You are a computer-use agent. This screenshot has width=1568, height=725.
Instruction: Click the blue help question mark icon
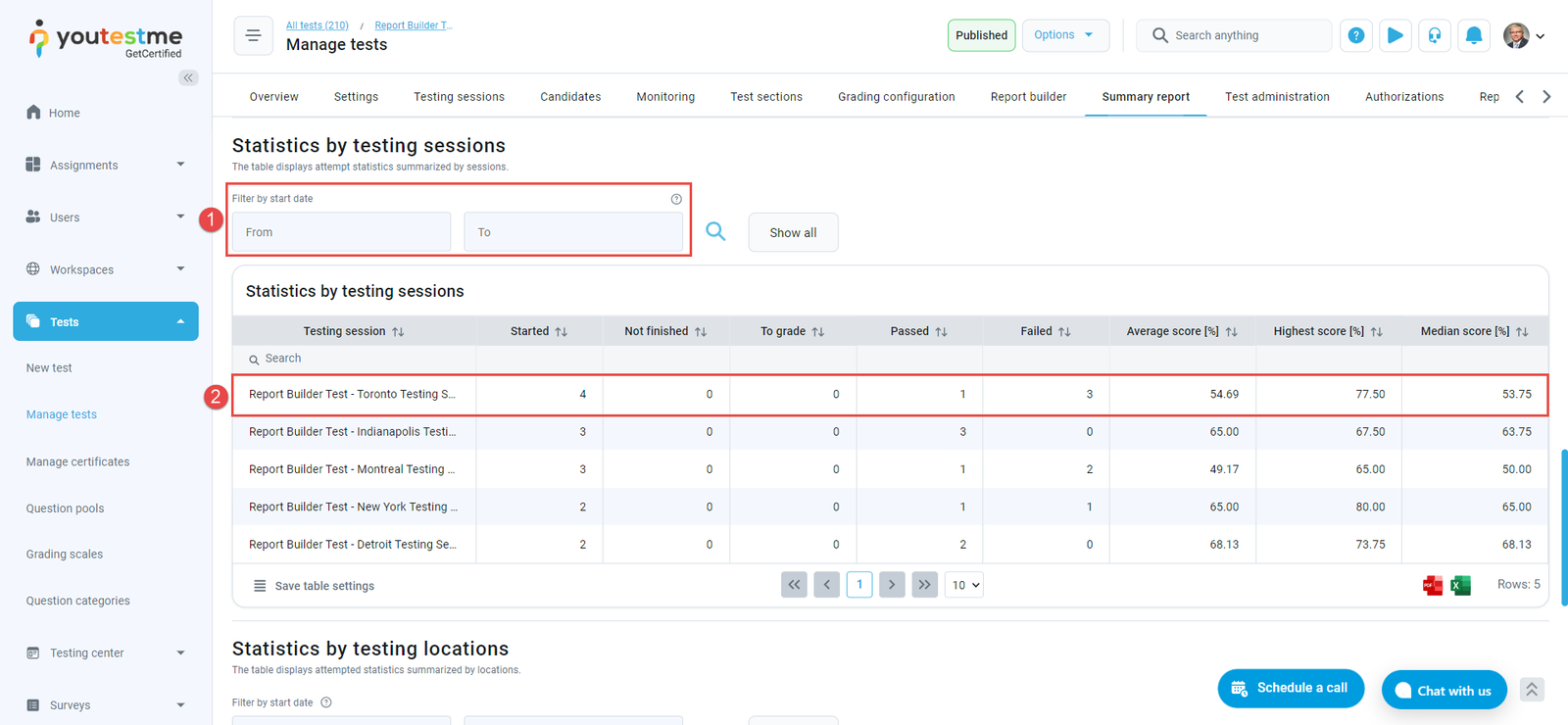coord(1355,35)
